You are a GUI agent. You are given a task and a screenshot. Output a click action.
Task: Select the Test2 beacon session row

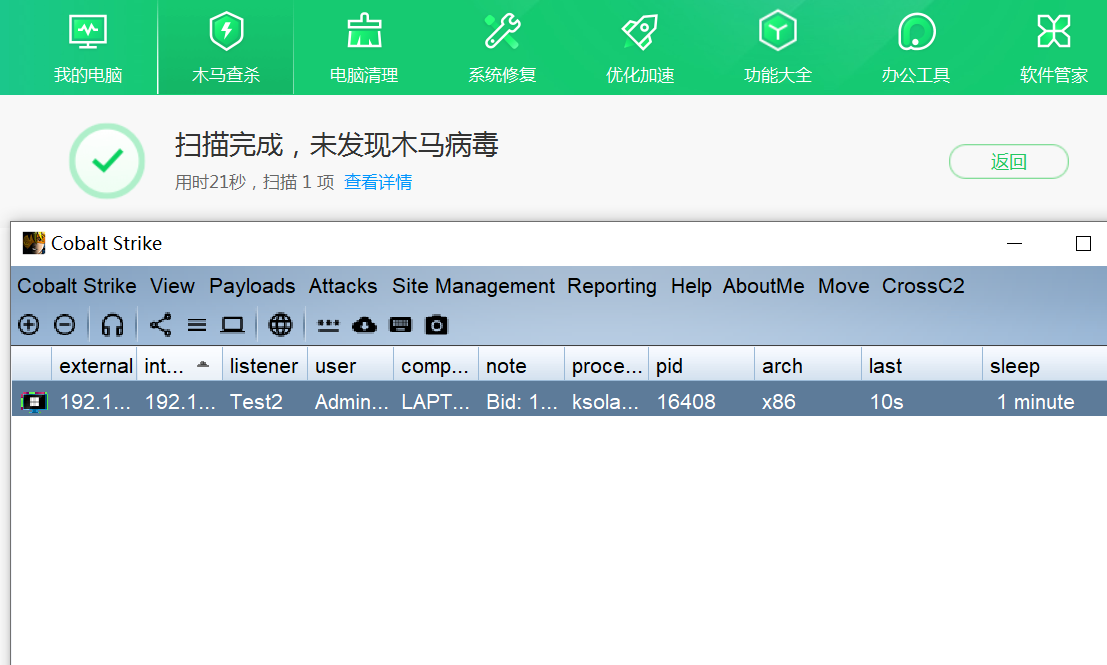(559, 402)
